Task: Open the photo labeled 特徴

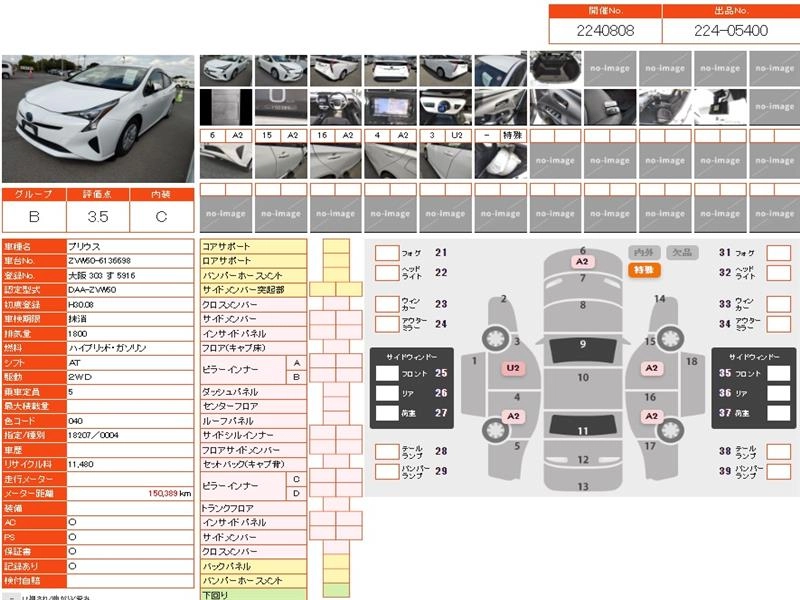Action: (501, 161)
